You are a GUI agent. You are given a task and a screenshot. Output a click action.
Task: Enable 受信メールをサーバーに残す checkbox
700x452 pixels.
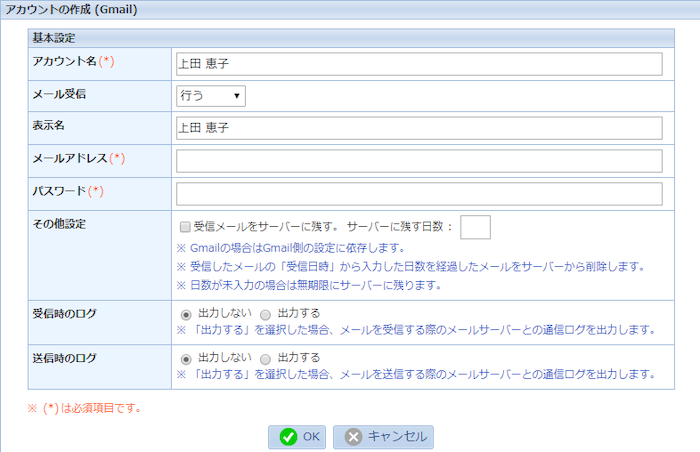185,227
